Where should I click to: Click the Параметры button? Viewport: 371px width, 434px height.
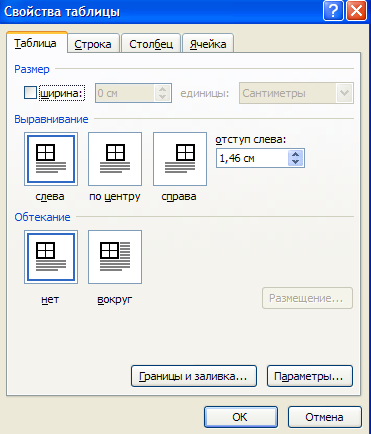click(x=310, y=376)
